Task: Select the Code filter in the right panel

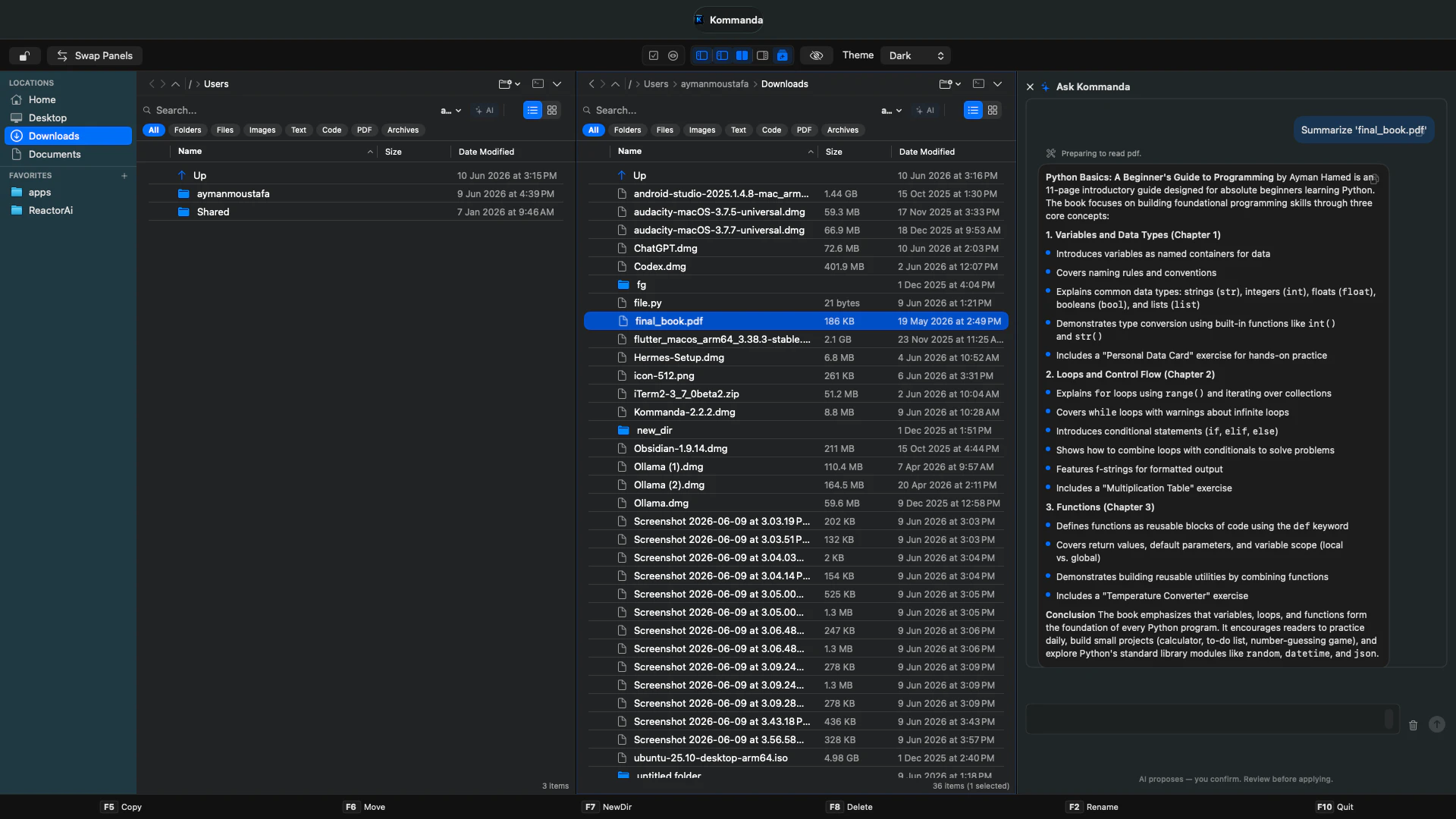Action: [x=771, y=130]
